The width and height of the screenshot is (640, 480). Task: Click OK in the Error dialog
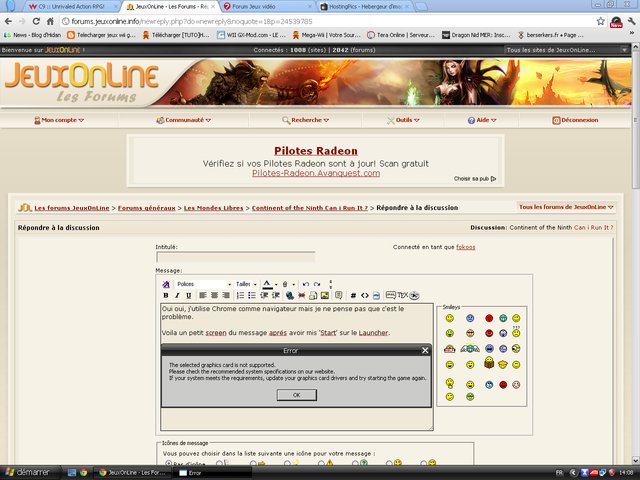(x=297, y=395)
